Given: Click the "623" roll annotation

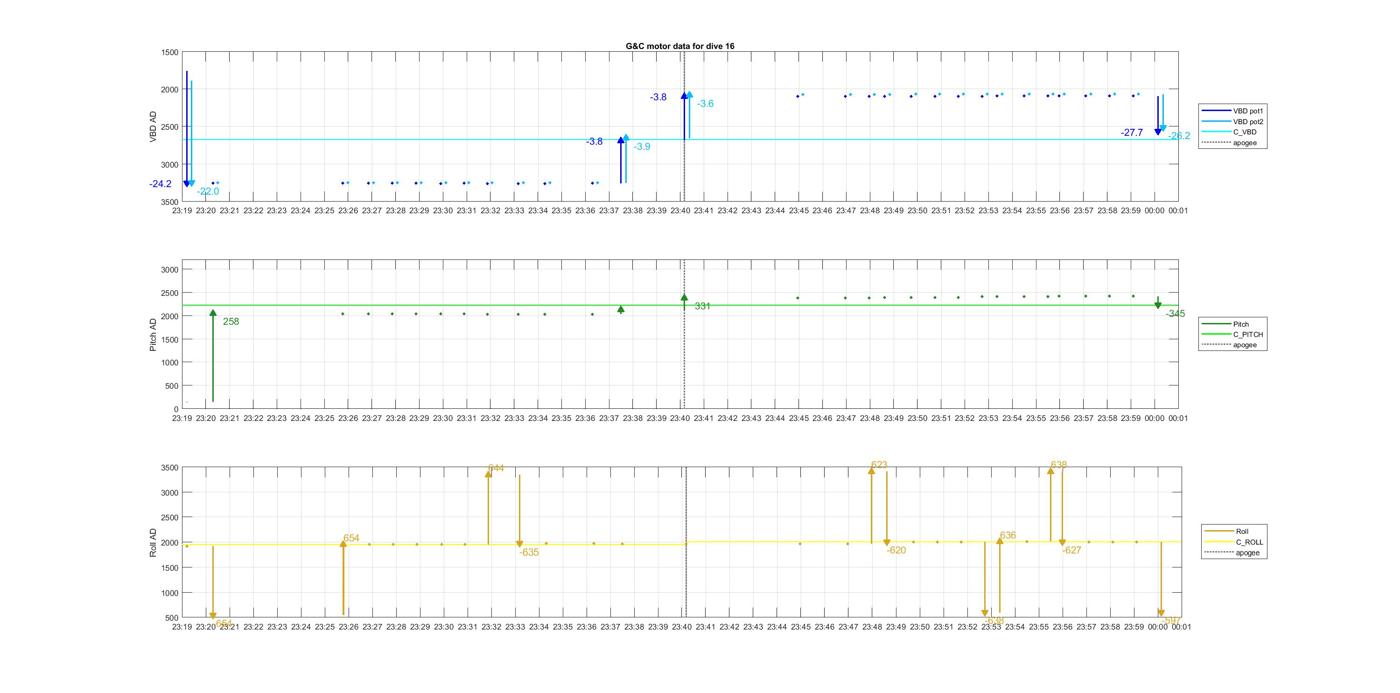Looking at the screenshot, I should 879,465.
